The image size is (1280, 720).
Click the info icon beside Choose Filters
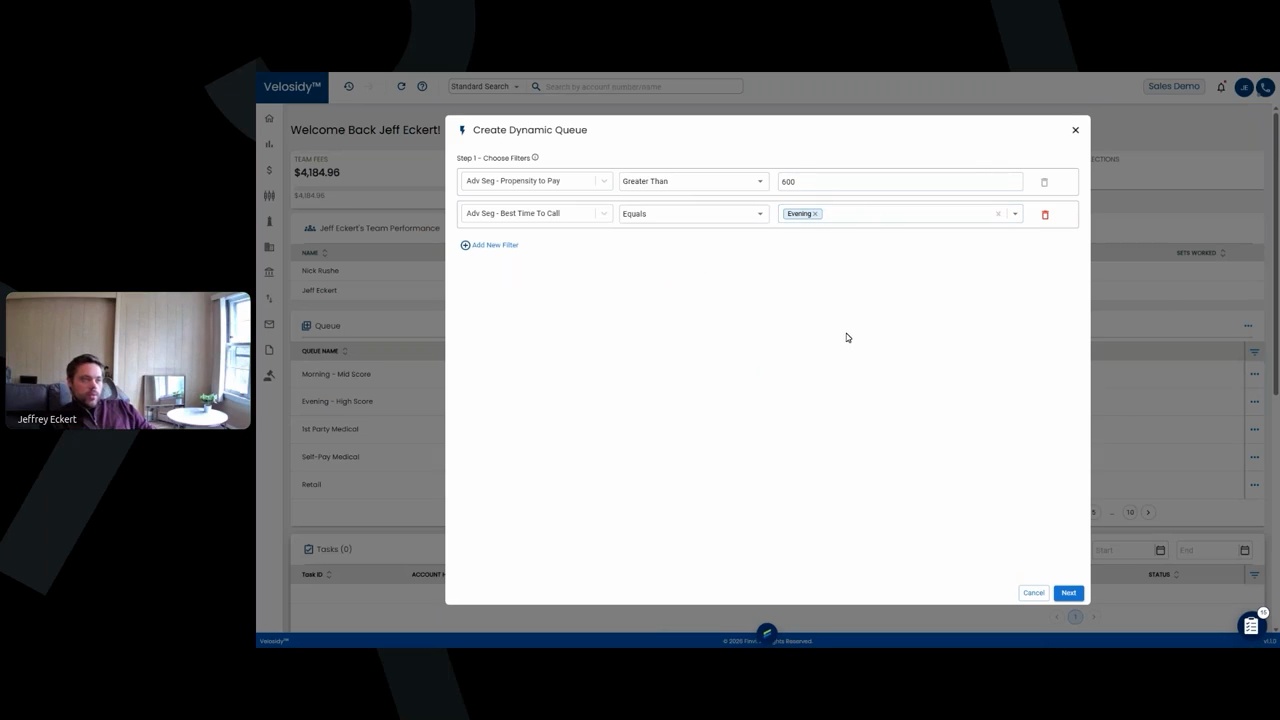click(x=535, y=158)
